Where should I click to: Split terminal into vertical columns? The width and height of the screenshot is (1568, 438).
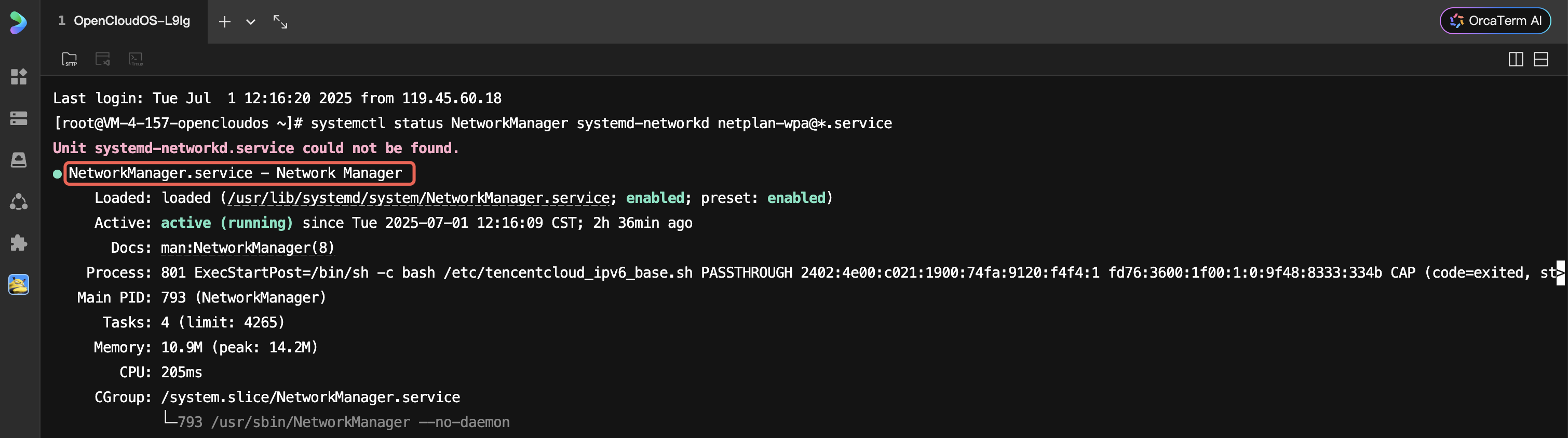tap(1516, 59)
